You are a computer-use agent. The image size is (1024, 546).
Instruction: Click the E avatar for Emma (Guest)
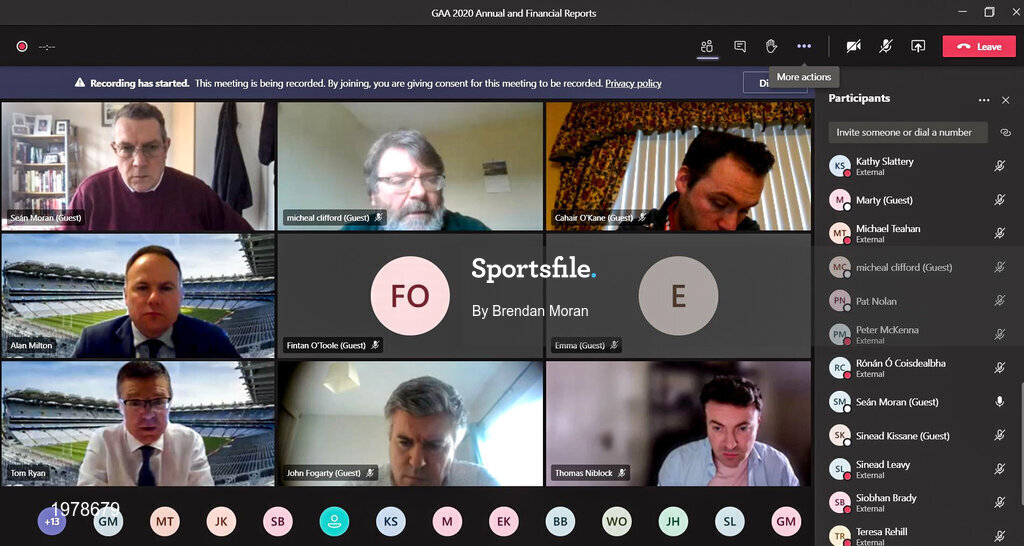[679, 296]
